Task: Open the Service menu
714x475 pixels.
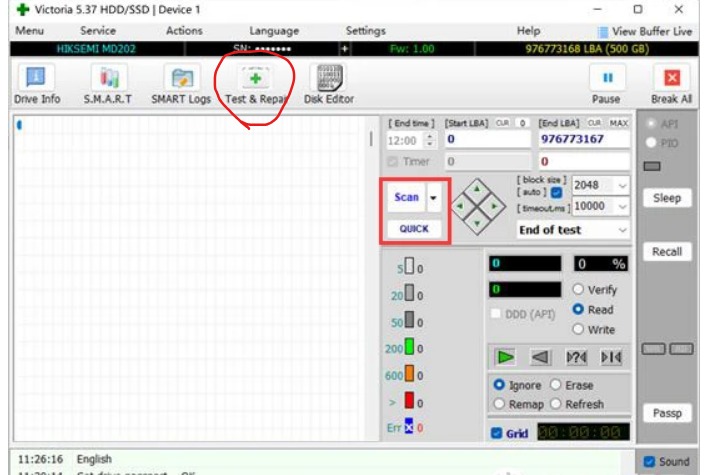Action: [x=98, y=31]
